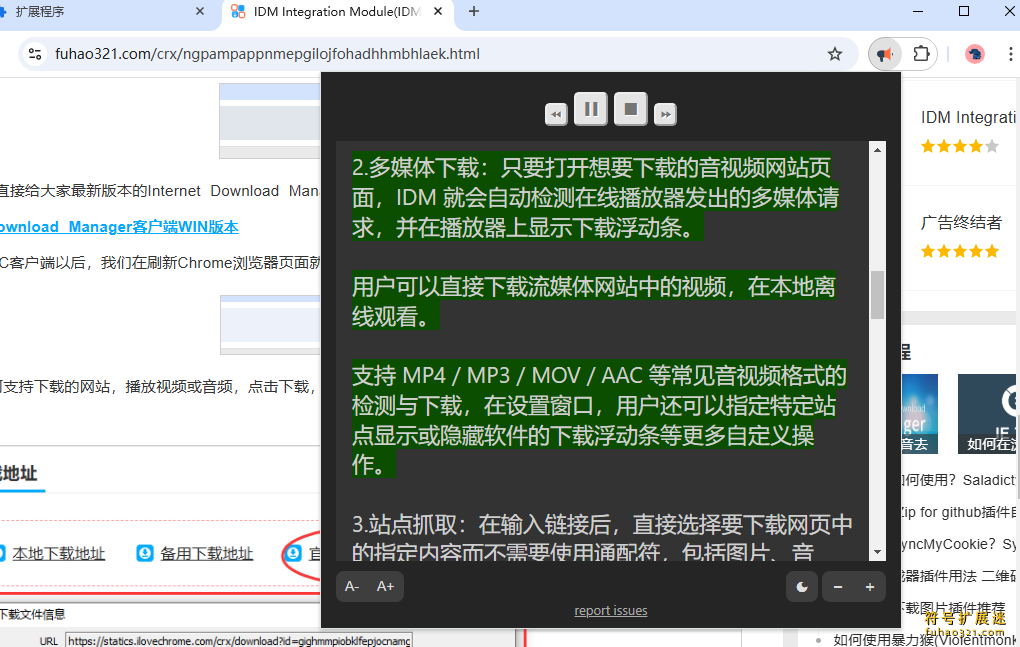Pause the read-aloud playback
Image resolution: width=1020 pixels, height=647 pixels.
591,109
